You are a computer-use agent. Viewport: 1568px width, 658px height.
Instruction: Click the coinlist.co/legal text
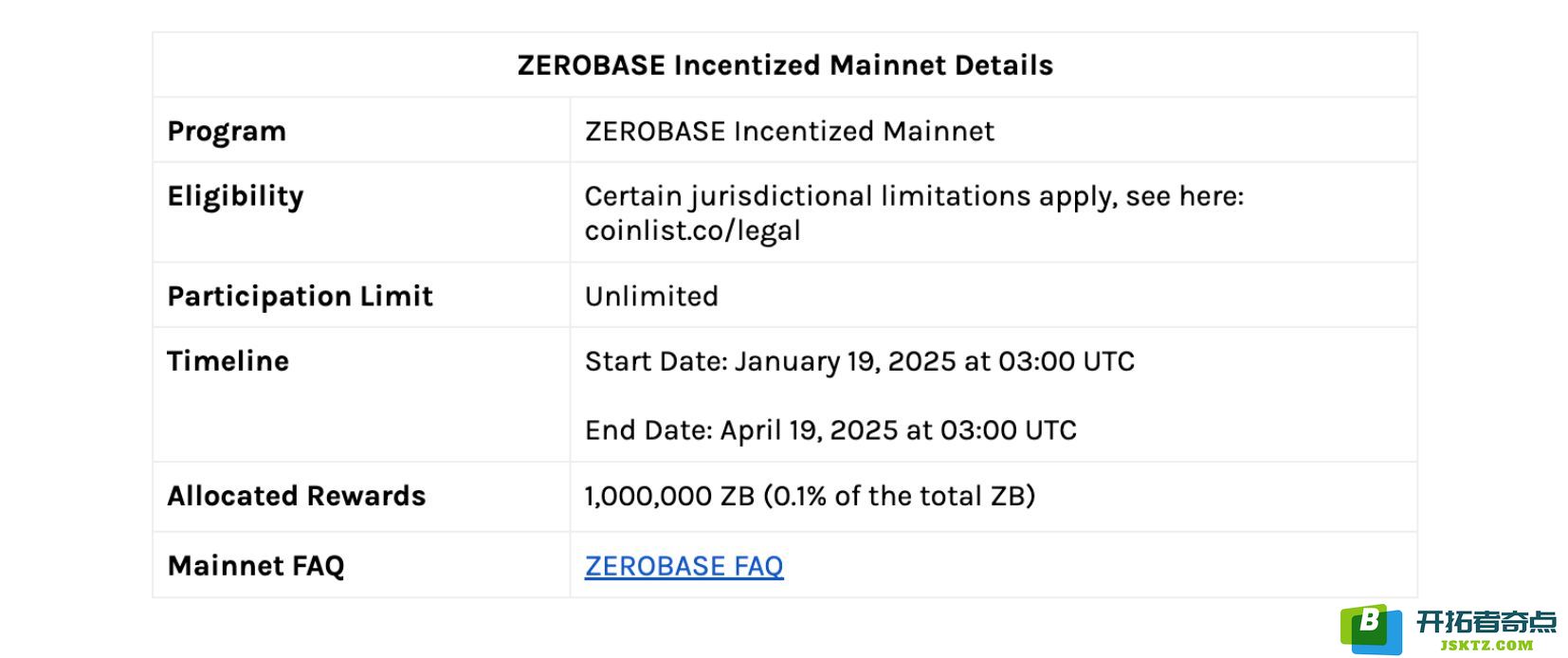692,230
